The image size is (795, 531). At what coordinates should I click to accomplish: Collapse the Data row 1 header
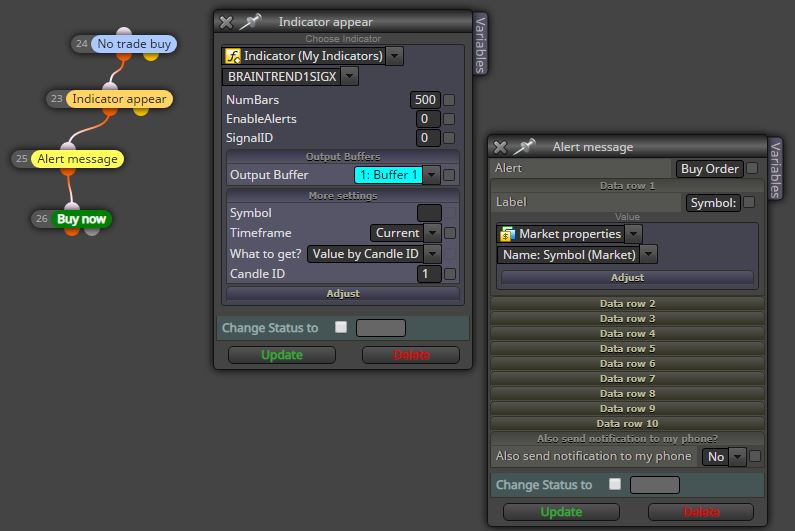627,186
